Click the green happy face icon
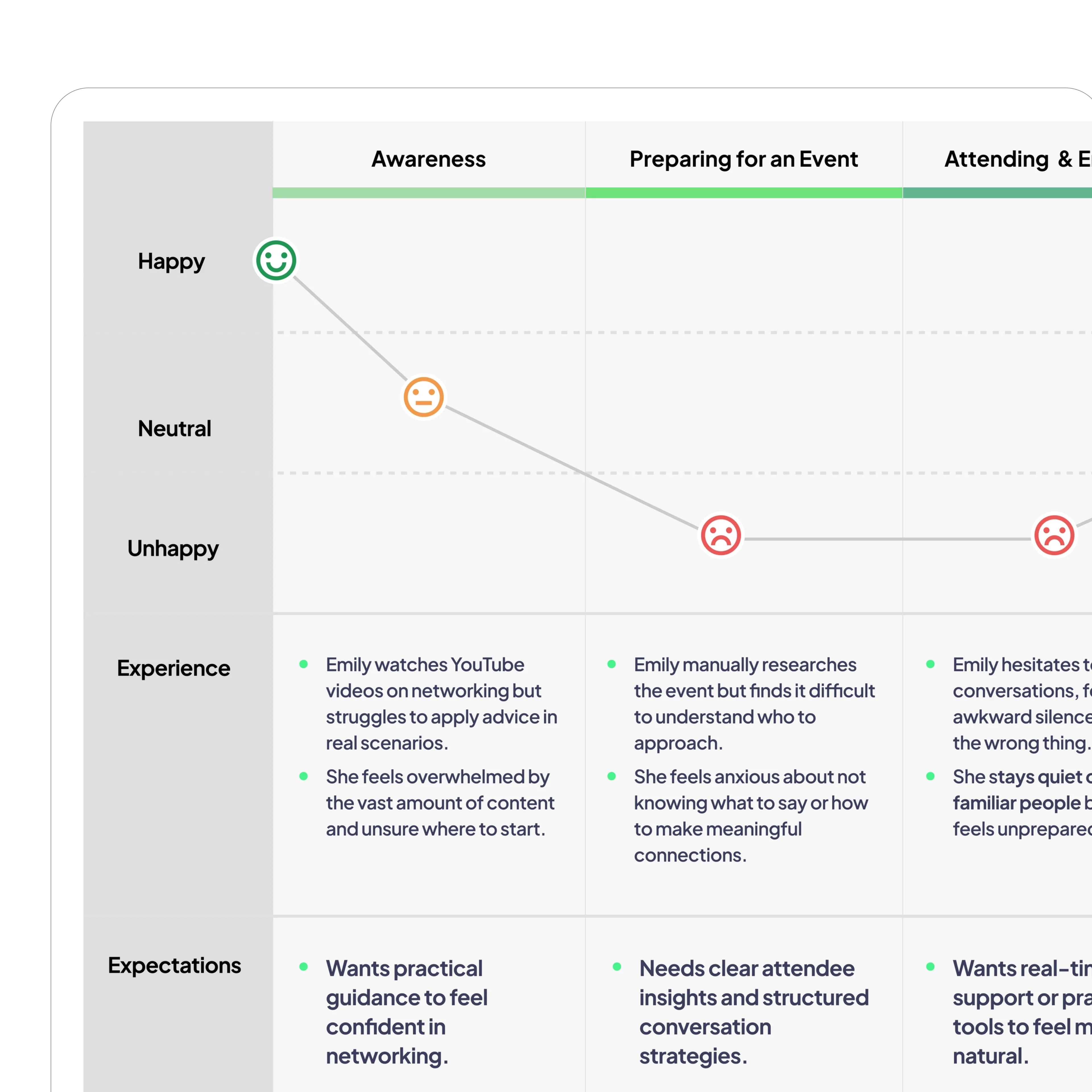The height and width of the screenshot is (1092, 1092). [x=276, y=260]
